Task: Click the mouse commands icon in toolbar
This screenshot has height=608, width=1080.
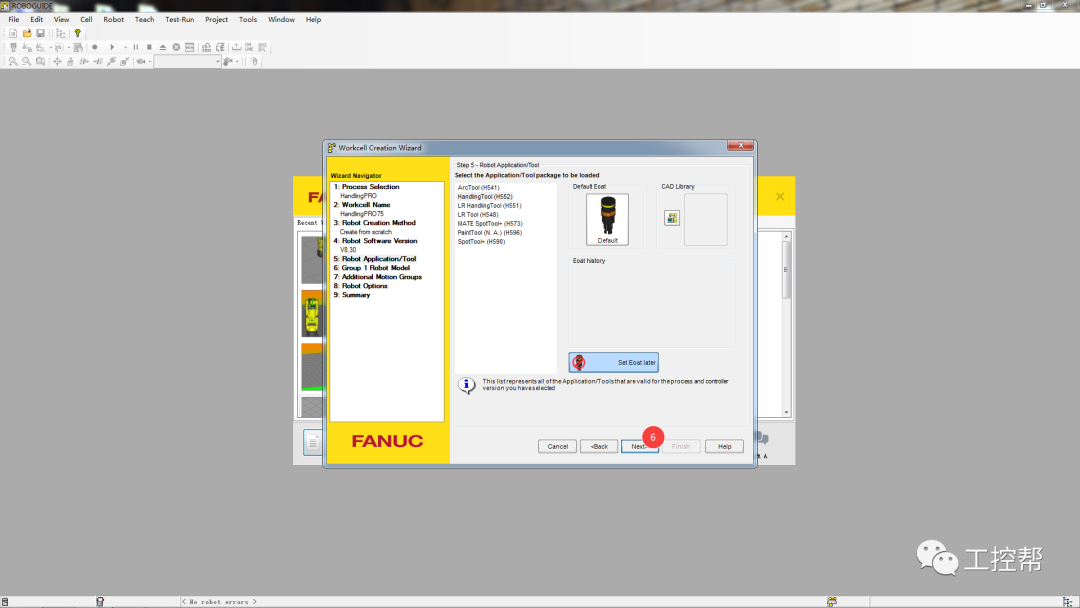Action: click(x=254, y=61)
